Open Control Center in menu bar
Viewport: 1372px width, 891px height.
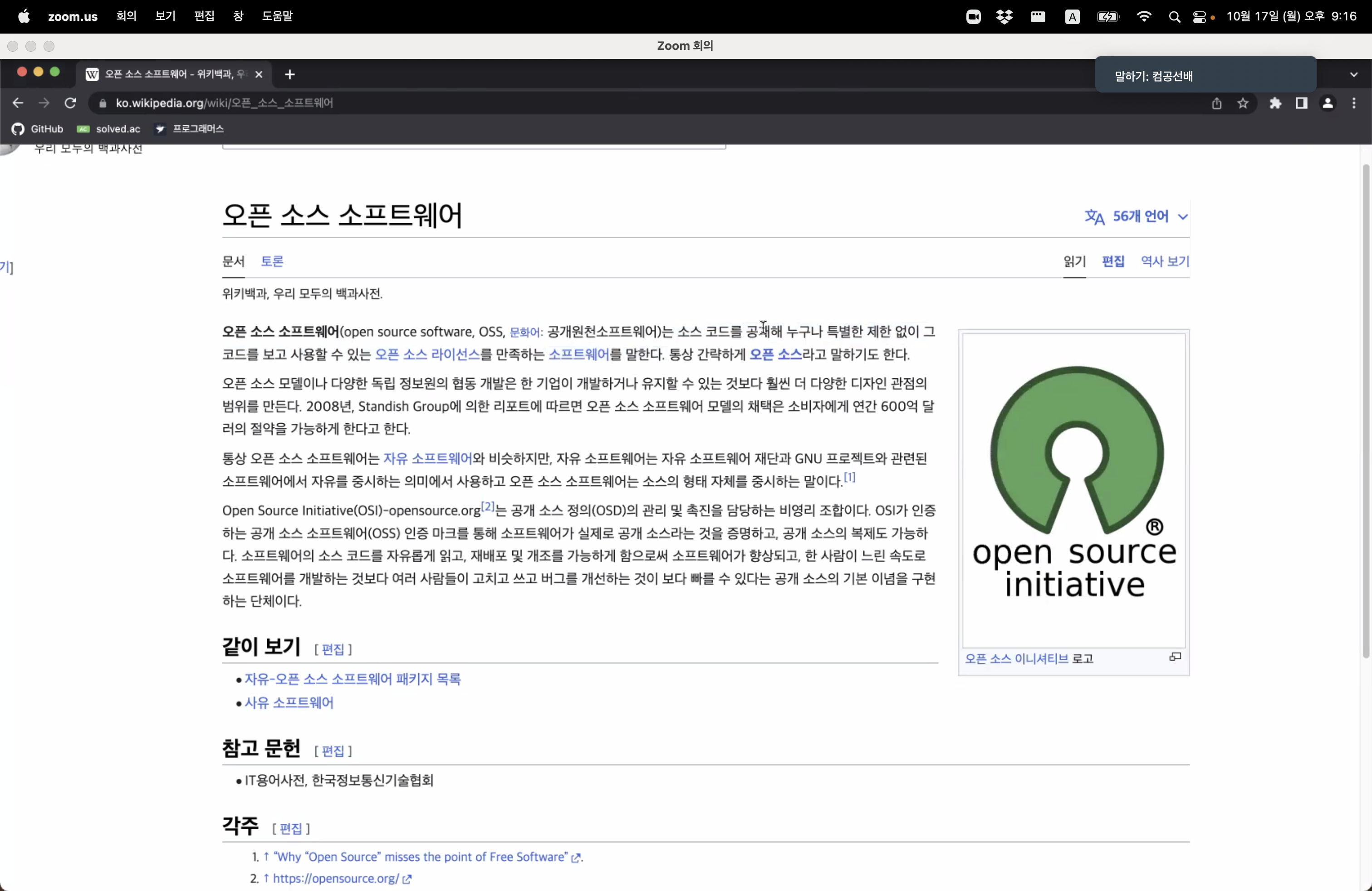point(1200,17)
